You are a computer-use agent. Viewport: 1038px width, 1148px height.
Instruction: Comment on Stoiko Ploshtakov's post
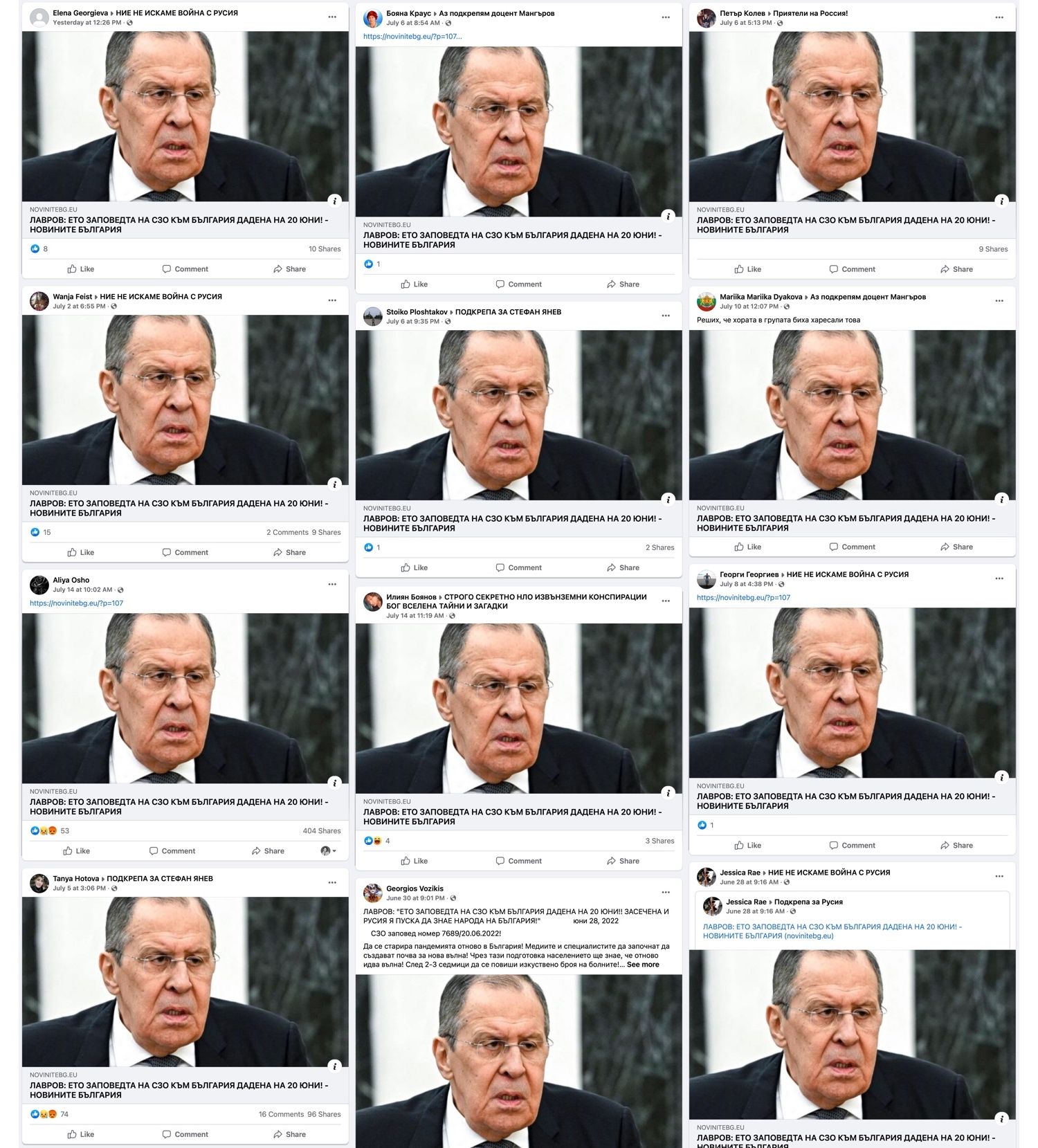point(518,567)
